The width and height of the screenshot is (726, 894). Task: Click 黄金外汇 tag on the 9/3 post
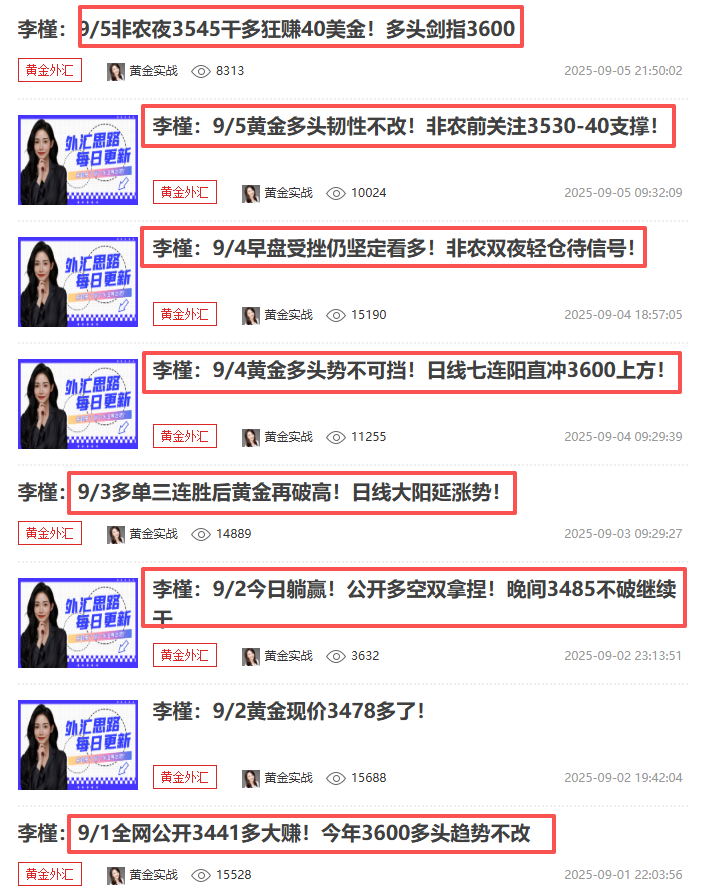(50, 533)
